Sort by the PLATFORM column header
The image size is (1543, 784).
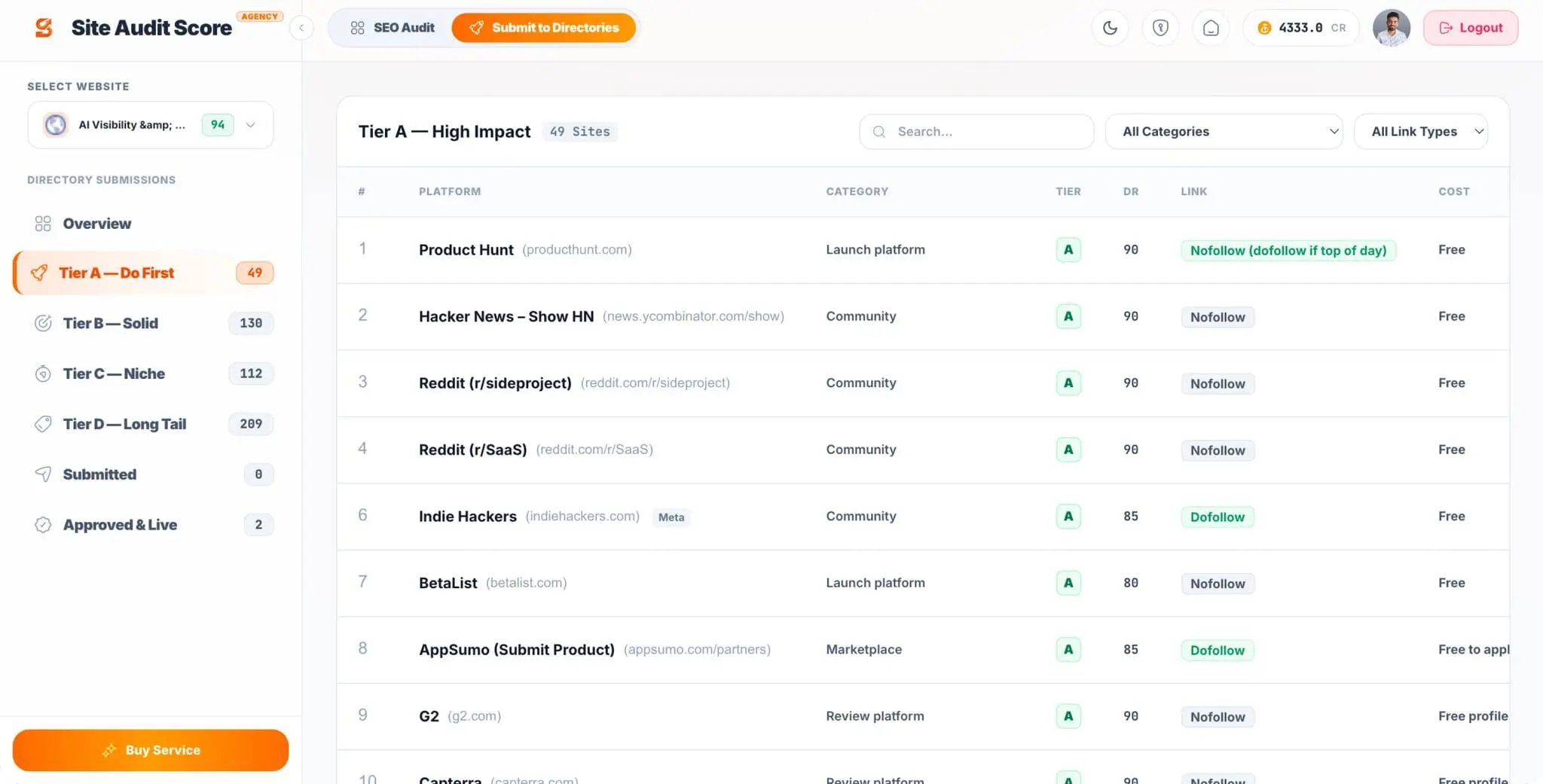(x=450, y=191)
